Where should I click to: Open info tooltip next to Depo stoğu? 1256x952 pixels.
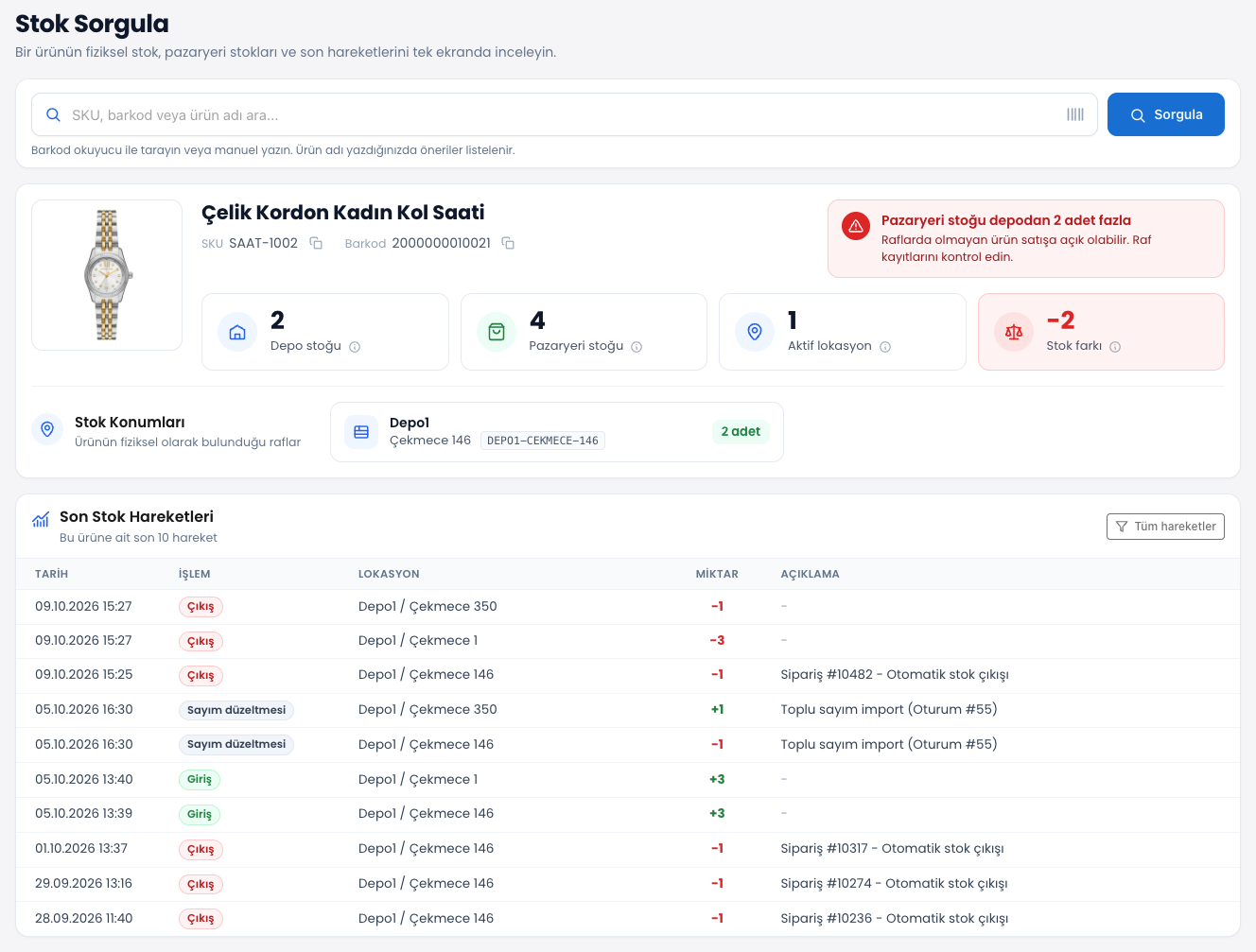[x=355, y=347]
